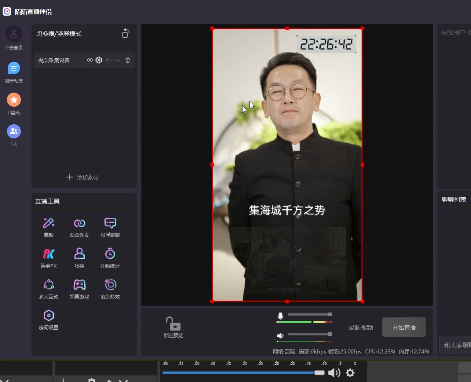Open the hexagon settings tool

[x=49, y=315]
